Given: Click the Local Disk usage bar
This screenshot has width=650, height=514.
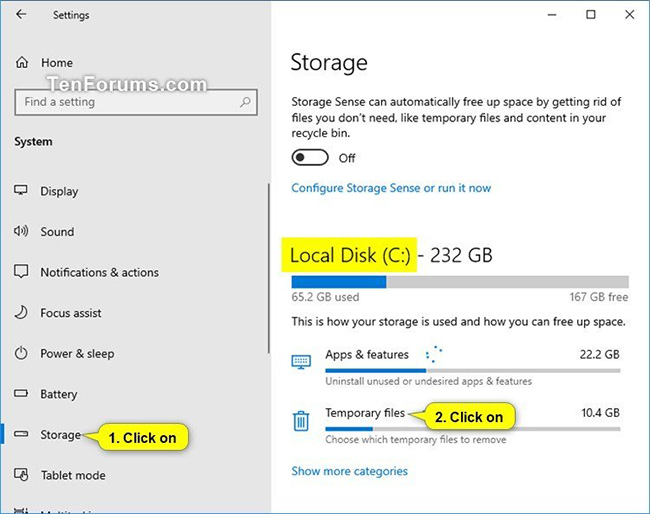Looking at the screenshot, I should point(460,282).
